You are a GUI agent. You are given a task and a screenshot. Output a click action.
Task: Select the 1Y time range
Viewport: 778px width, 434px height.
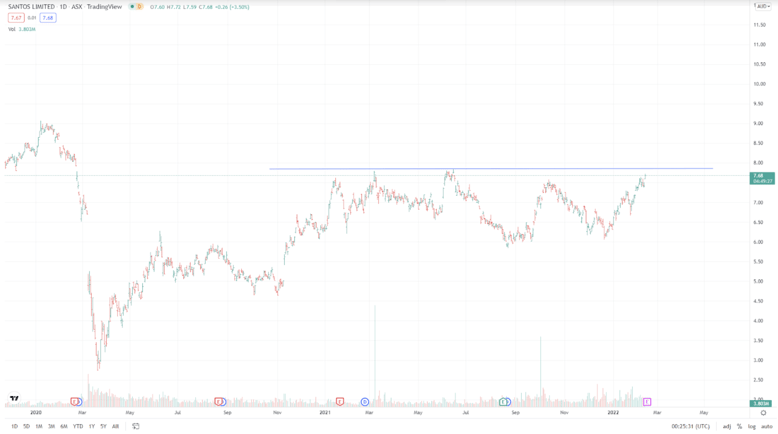92,427
